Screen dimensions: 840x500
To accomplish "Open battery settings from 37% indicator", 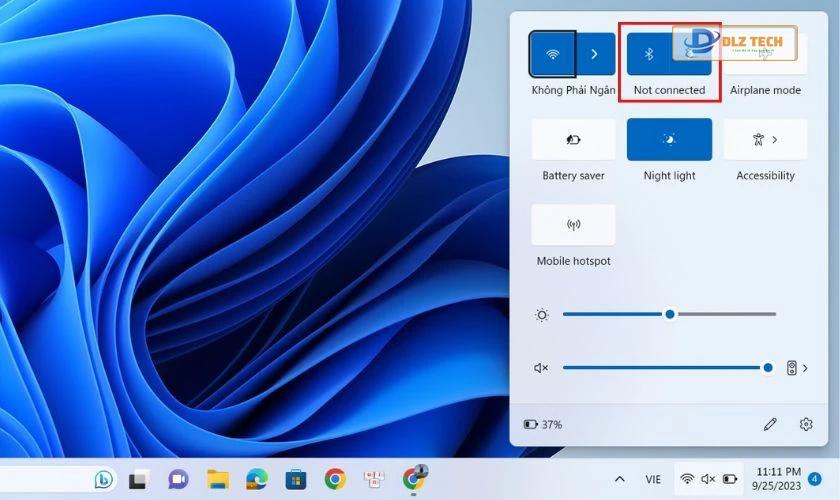I will pos(543,424).
